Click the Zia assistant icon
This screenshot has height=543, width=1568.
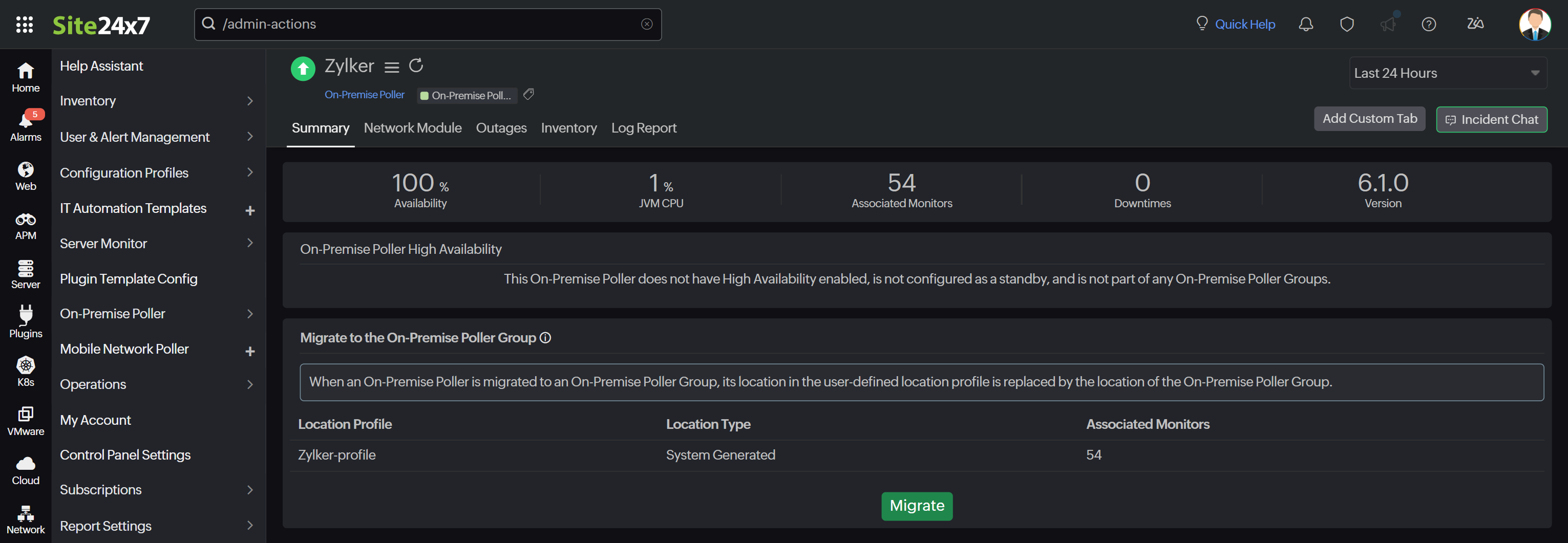pyautogui.click(x=1475, y=24)
